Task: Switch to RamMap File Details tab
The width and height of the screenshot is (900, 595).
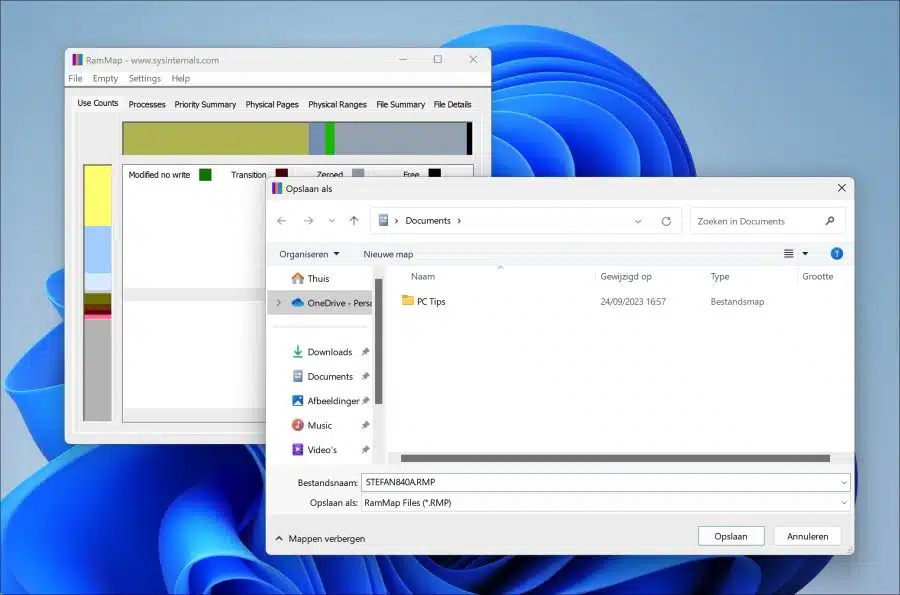Action: point(452,104)
